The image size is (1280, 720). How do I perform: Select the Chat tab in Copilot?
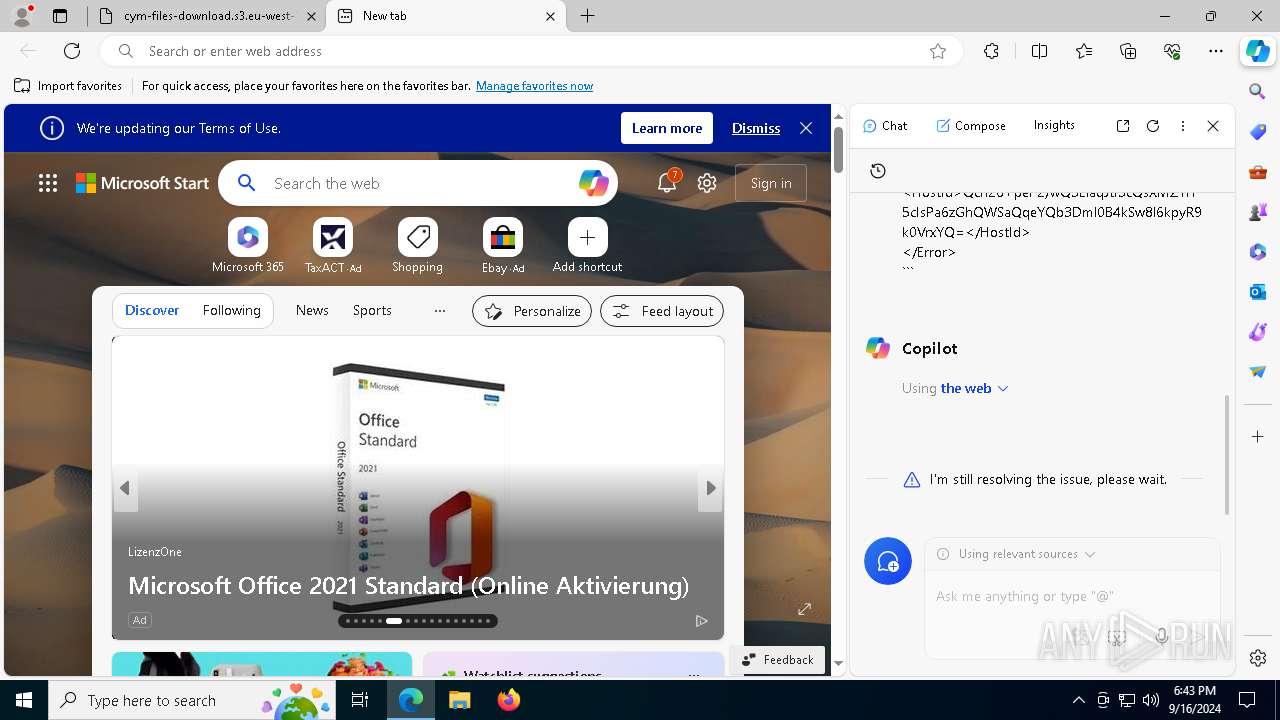pyautogui.click(x=885, y=126)
